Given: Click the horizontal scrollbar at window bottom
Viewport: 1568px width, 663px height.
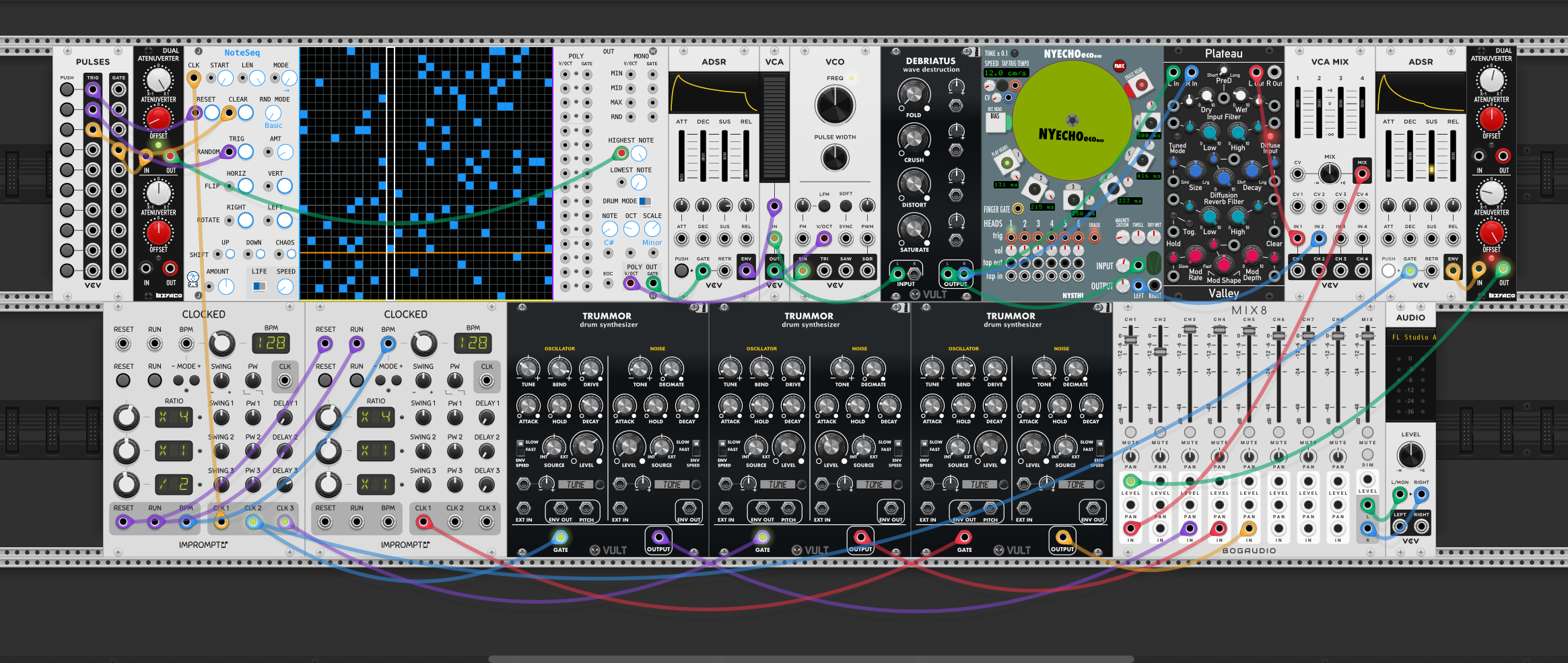Looking at the screenshot, I should (x=811, y=659).
